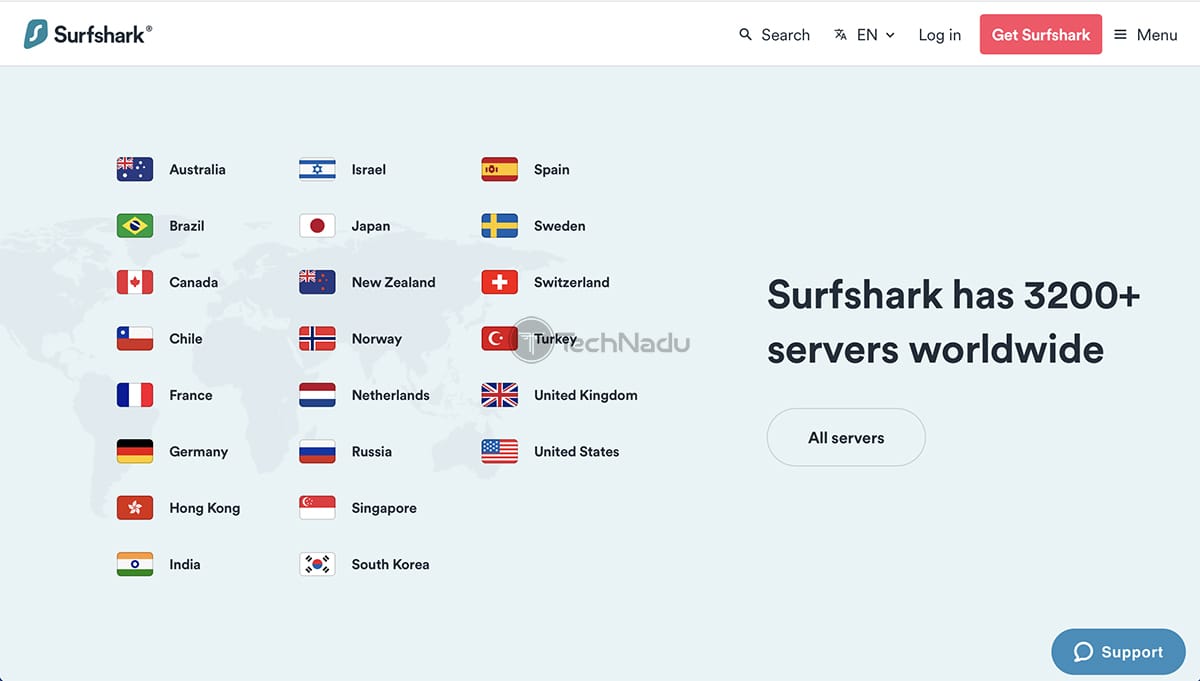
Task: Open the Support chat button
Action: [x=1117, y=652]
